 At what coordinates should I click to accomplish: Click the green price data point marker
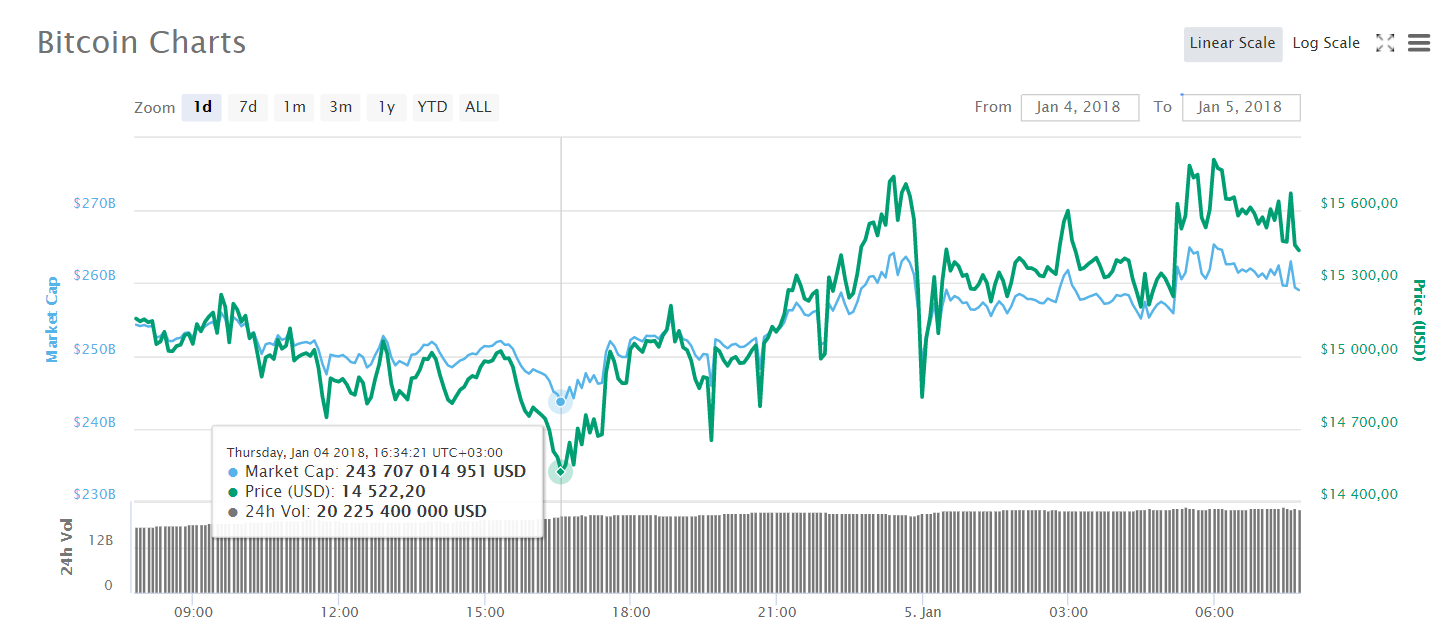(x=560, y=471)
